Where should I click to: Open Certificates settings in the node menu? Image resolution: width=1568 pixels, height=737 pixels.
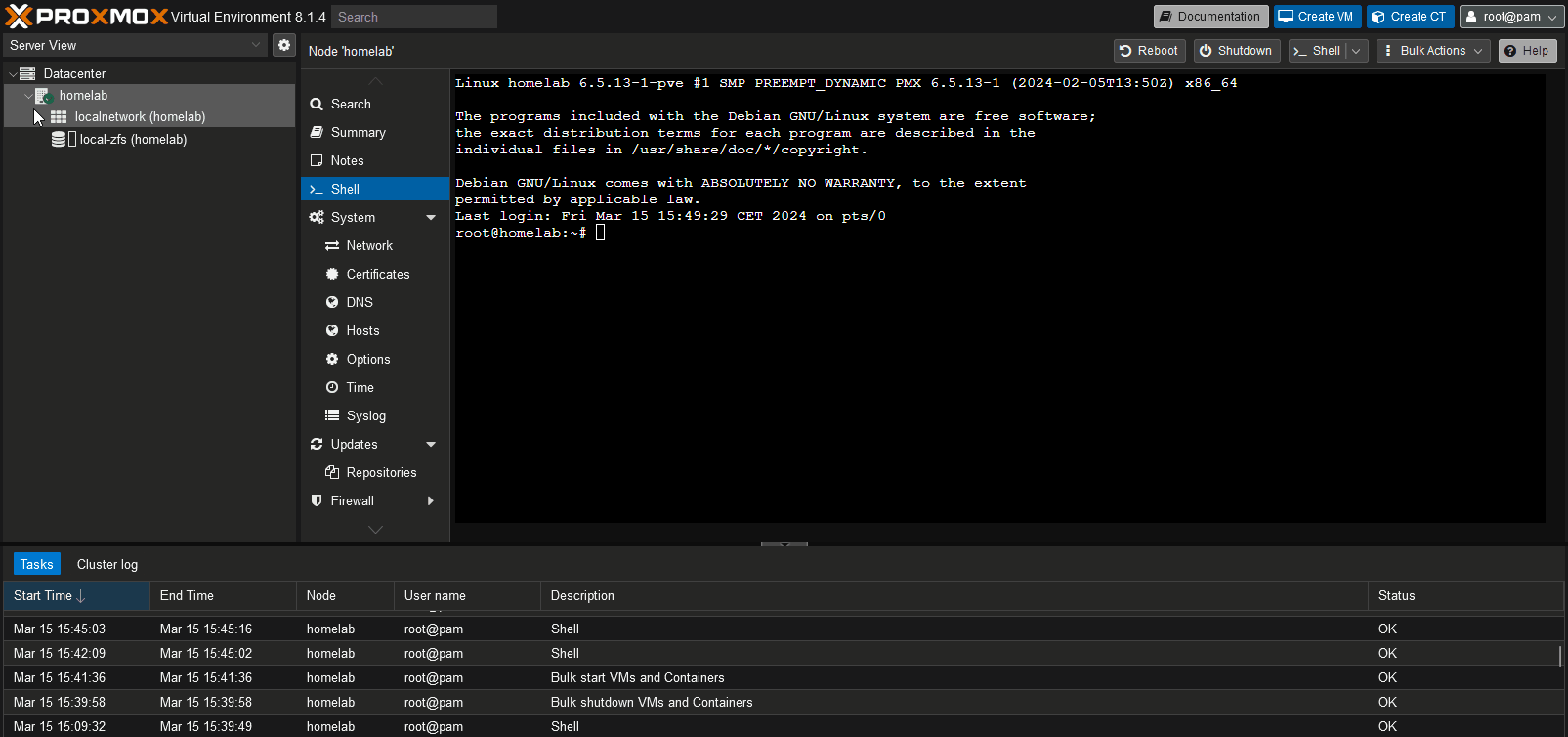377,275
